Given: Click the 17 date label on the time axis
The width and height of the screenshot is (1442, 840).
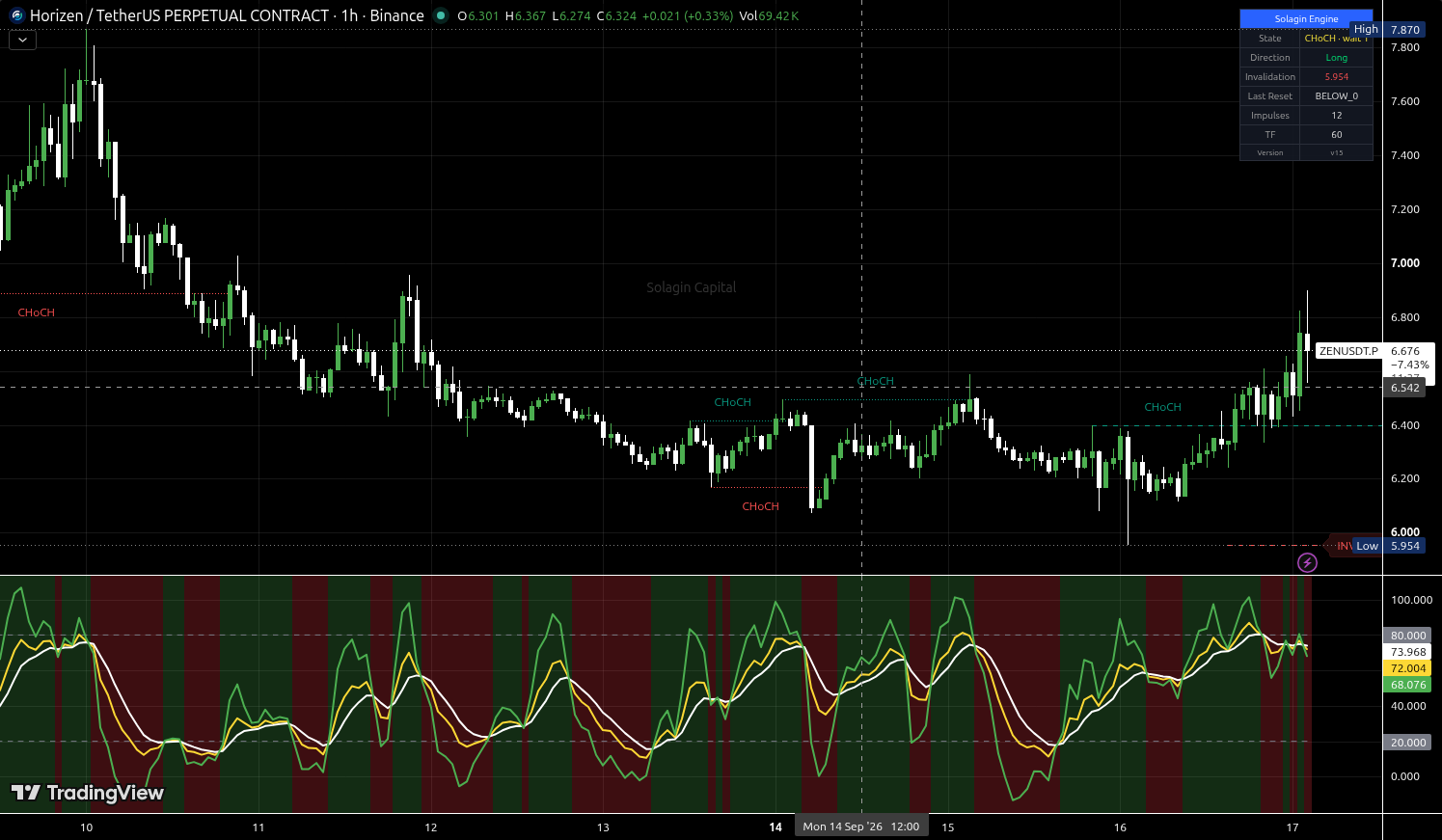Looking at the screenshot, I should [x=1292, y=827].
